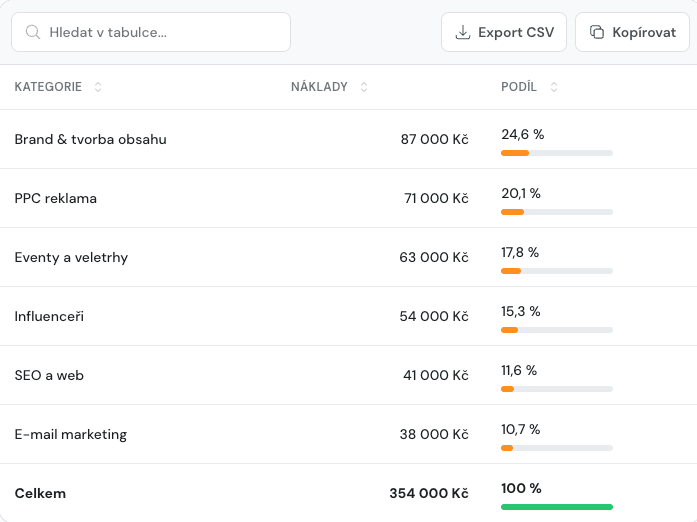Image resolution: width=697 pixels, height=522 pixels.
Task: Select the E-mail marketing row
Action: point(348,434)
